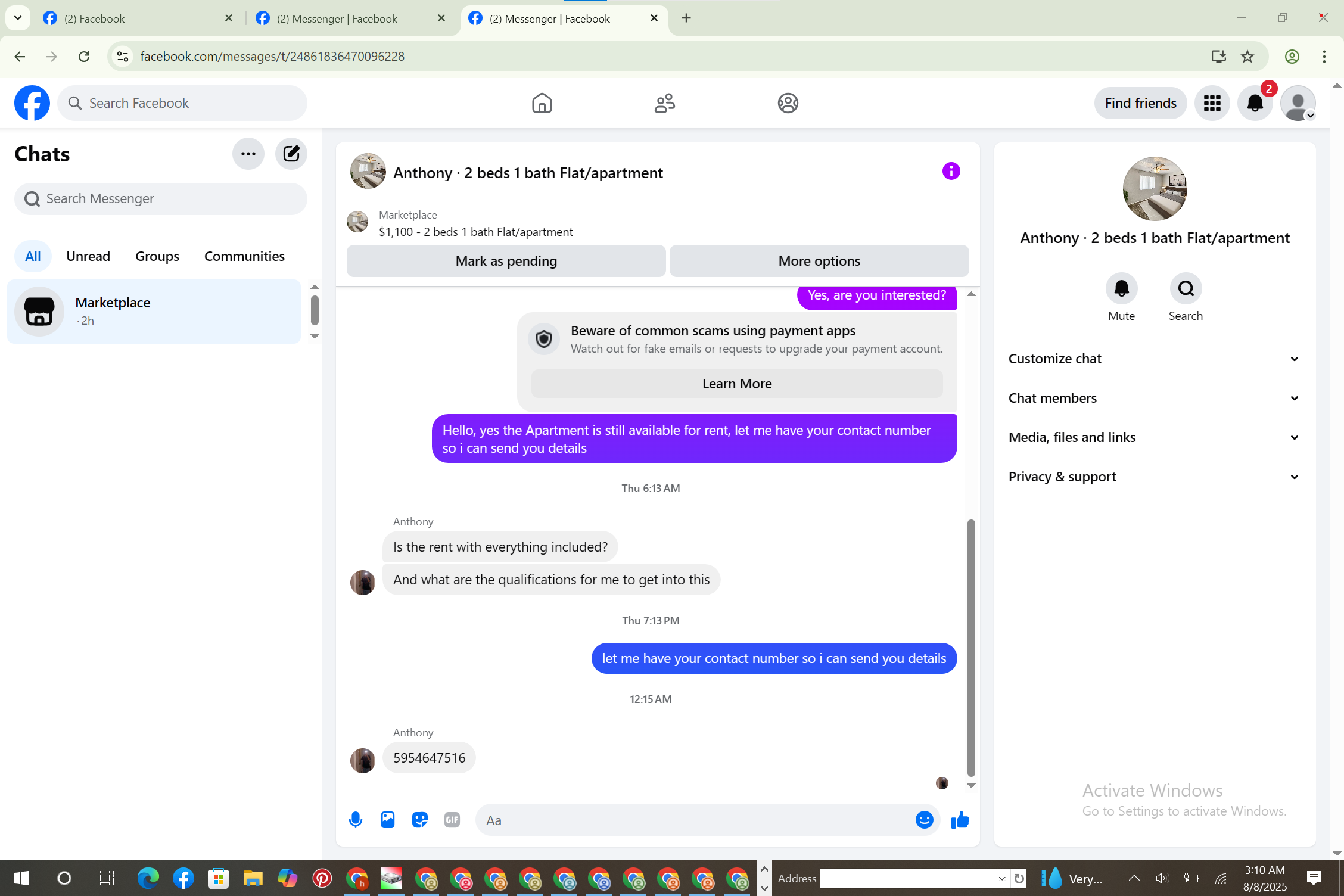Screen dimensions: 1344x896
Task: Click Learn More on scam warning
Action: (737, 384)
